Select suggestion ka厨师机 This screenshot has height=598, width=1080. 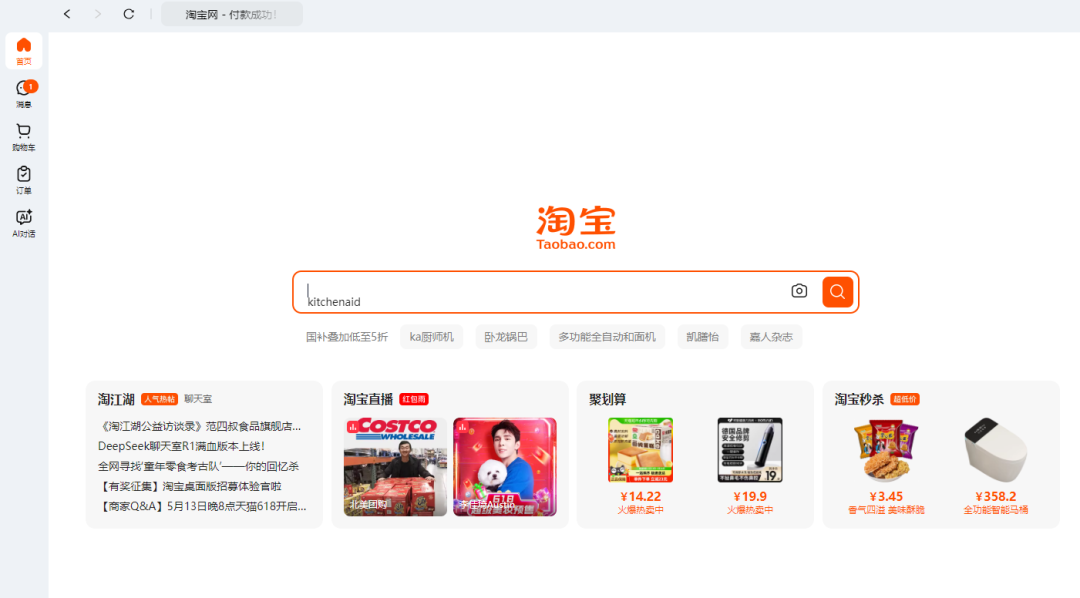(x=432, y=337)
